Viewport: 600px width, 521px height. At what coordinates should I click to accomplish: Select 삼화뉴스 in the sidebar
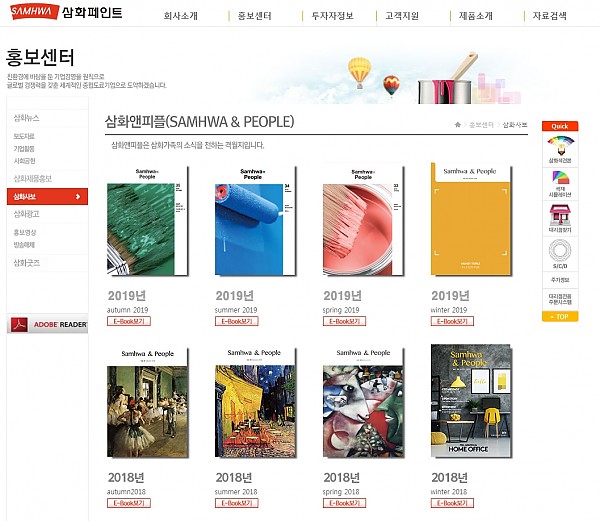point(26,118)
